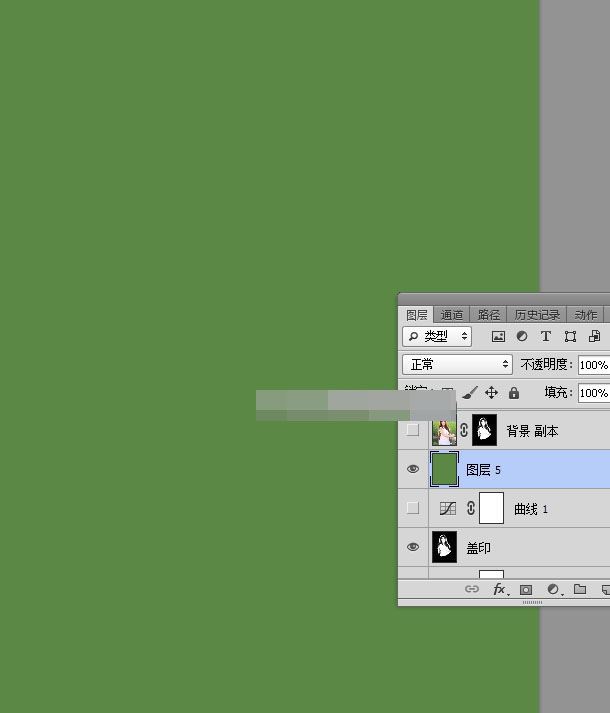Select the white mask of 曲线 1
The image size is (610, 713).
pos(491,508)
